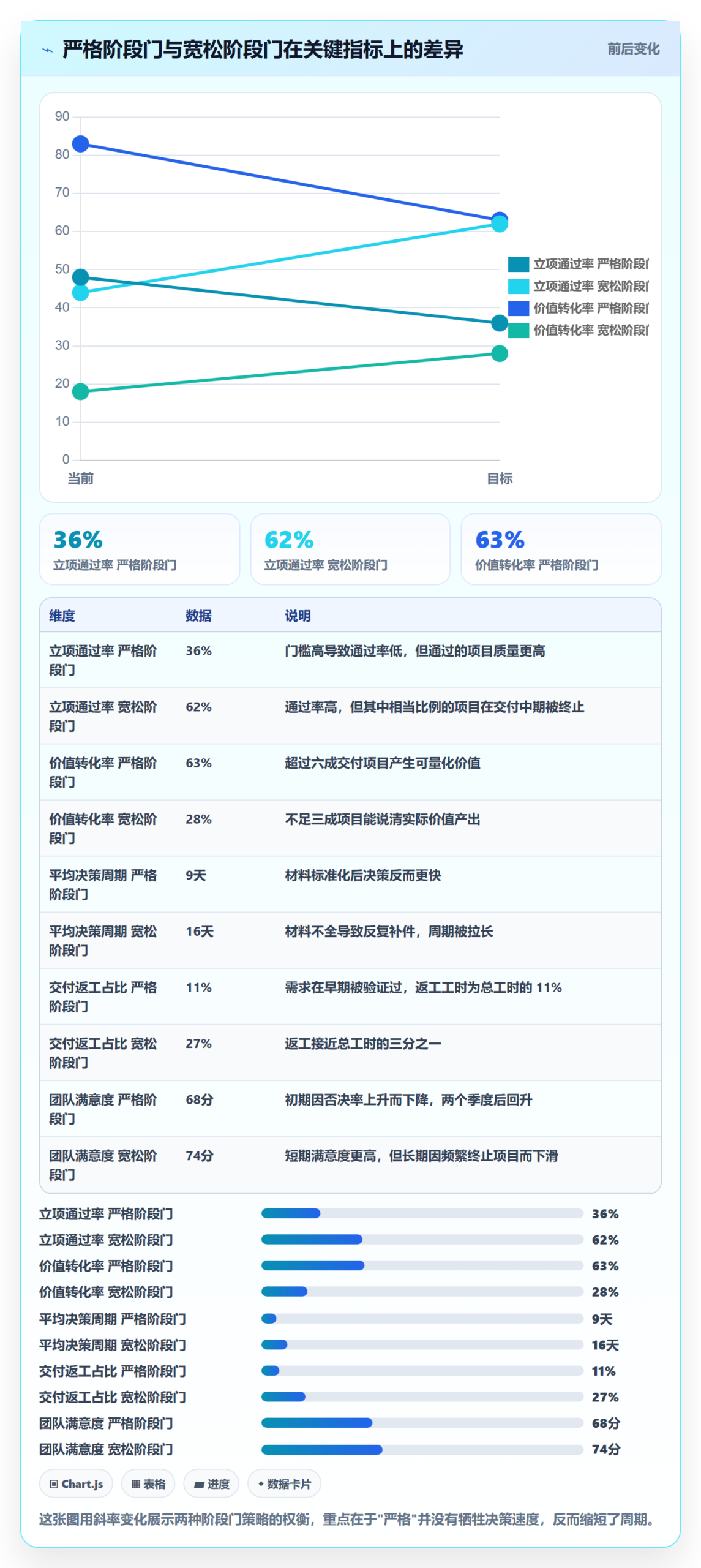Click the dark teal target point at 36

click(499, 323)
